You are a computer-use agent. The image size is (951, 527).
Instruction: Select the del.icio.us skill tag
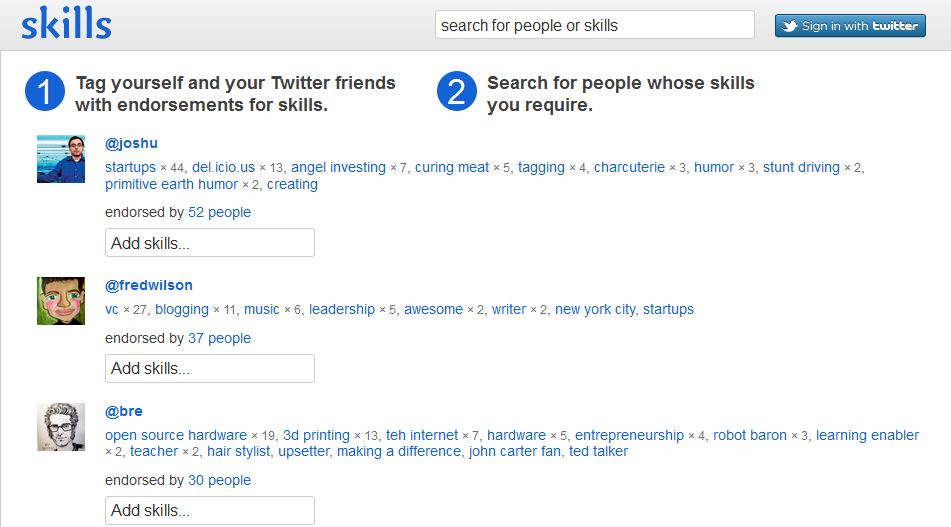[223, 167]
